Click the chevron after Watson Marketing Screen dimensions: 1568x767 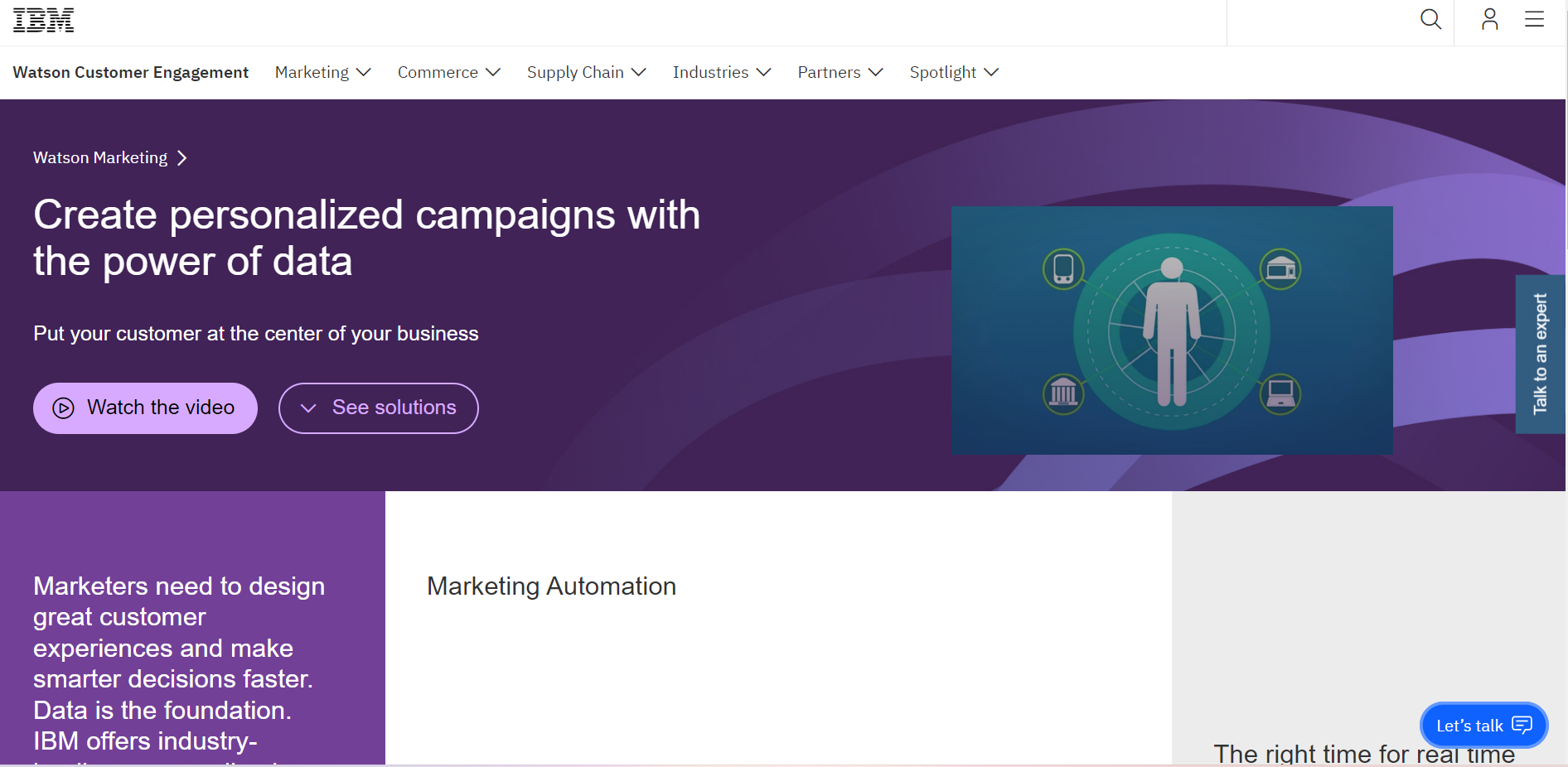[182, 158]
